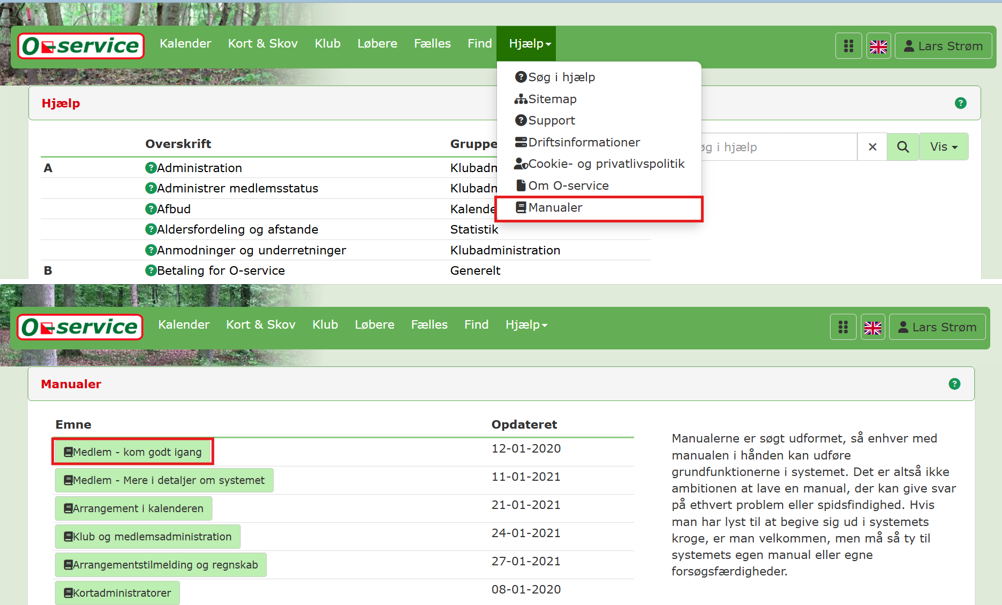Viewport: 1002px width, 605px height.
Task: Open the Betaling for O-service help topic
Action: click(x=220, y=270)
